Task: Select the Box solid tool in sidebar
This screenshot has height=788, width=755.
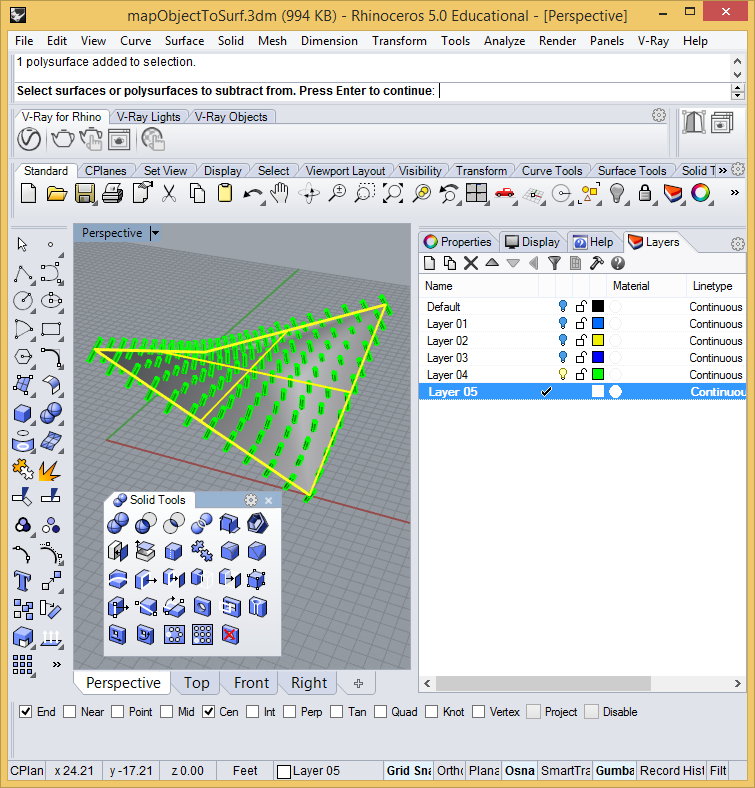Action: point(23,414)
